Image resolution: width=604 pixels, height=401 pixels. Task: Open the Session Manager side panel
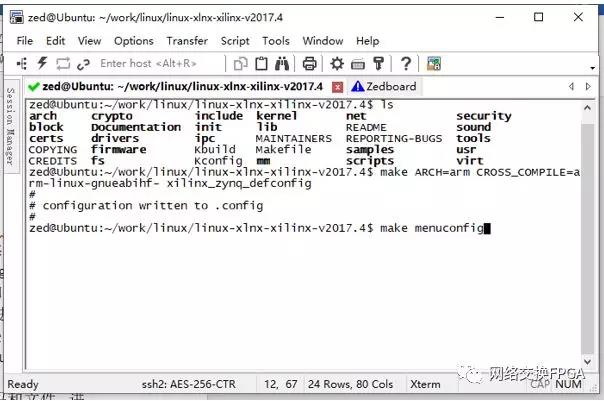pos(11,126)
